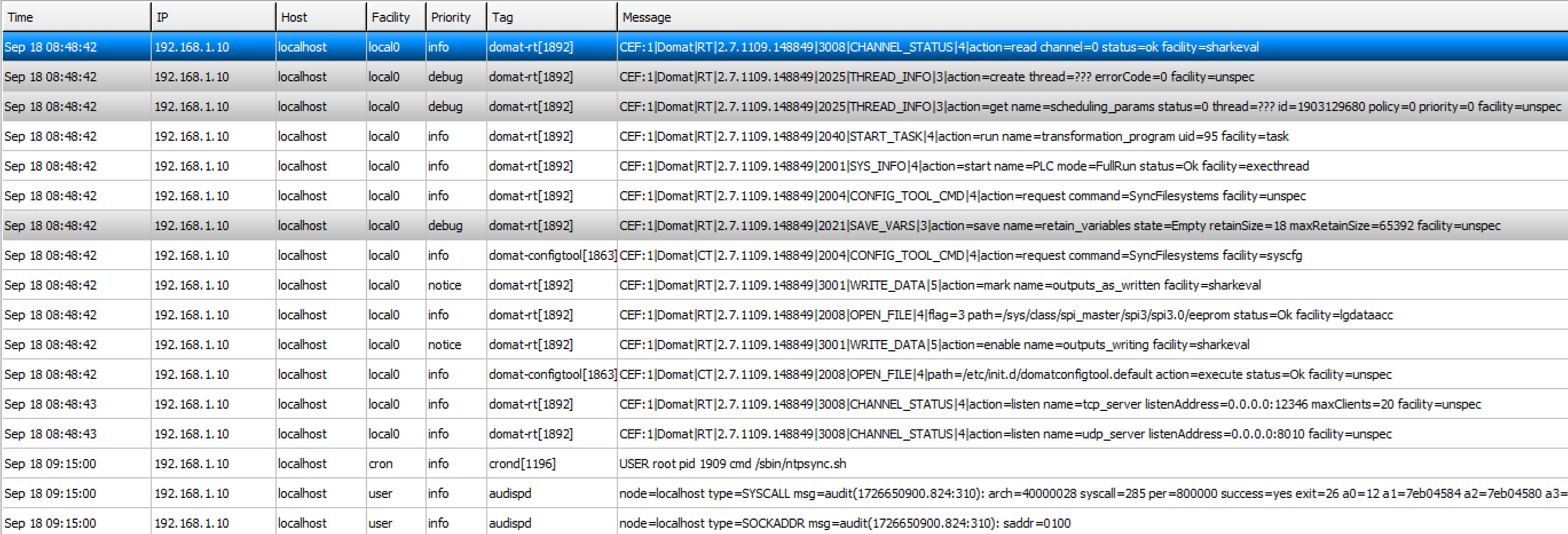Select the OPEN_FILE domatconfigtool.default message

pos(1006,375)
